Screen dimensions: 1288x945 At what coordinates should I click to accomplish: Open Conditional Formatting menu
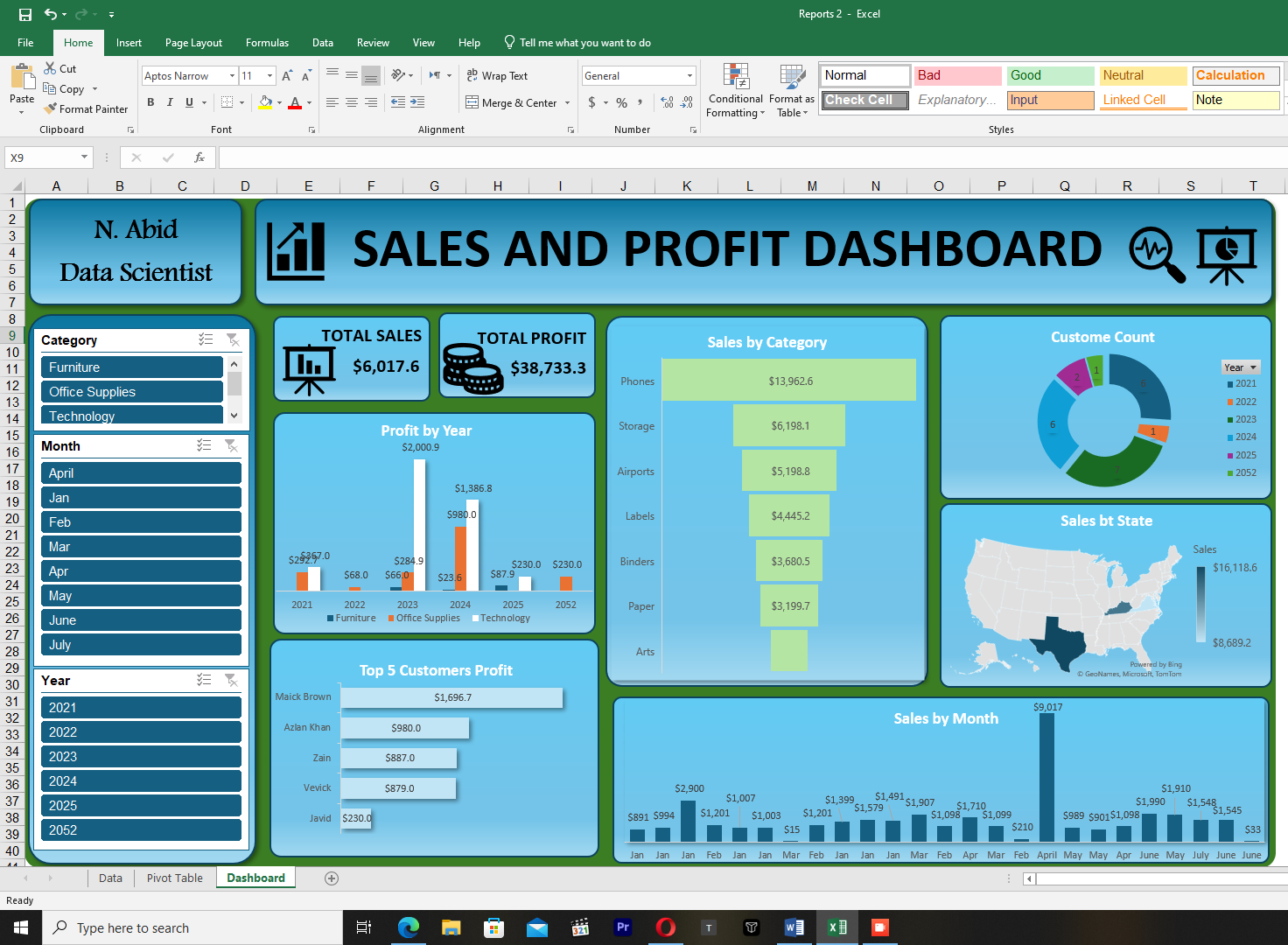(x=735, y=91)
